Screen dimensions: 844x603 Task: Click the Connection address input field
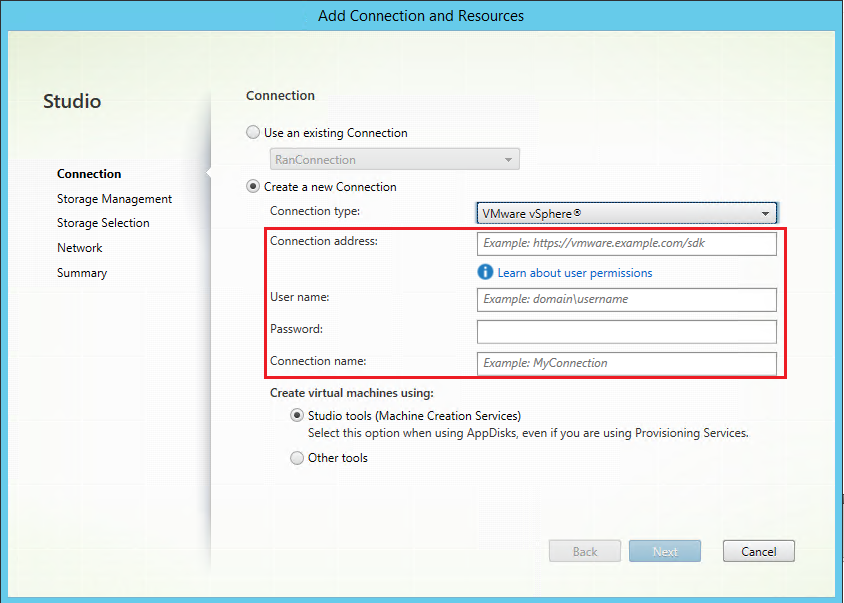[x=626, y=243]
